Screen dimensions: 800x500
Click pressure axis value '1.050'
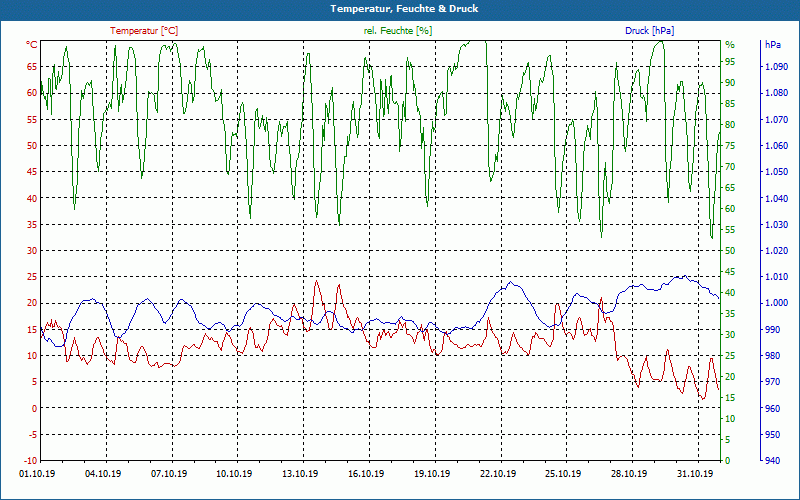pos(776,171)
